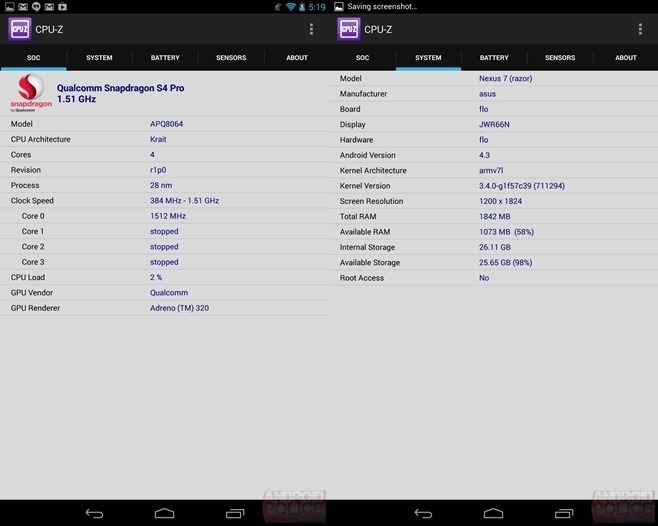Open the BATTERY tab in left screen

[x=165, y=58]
